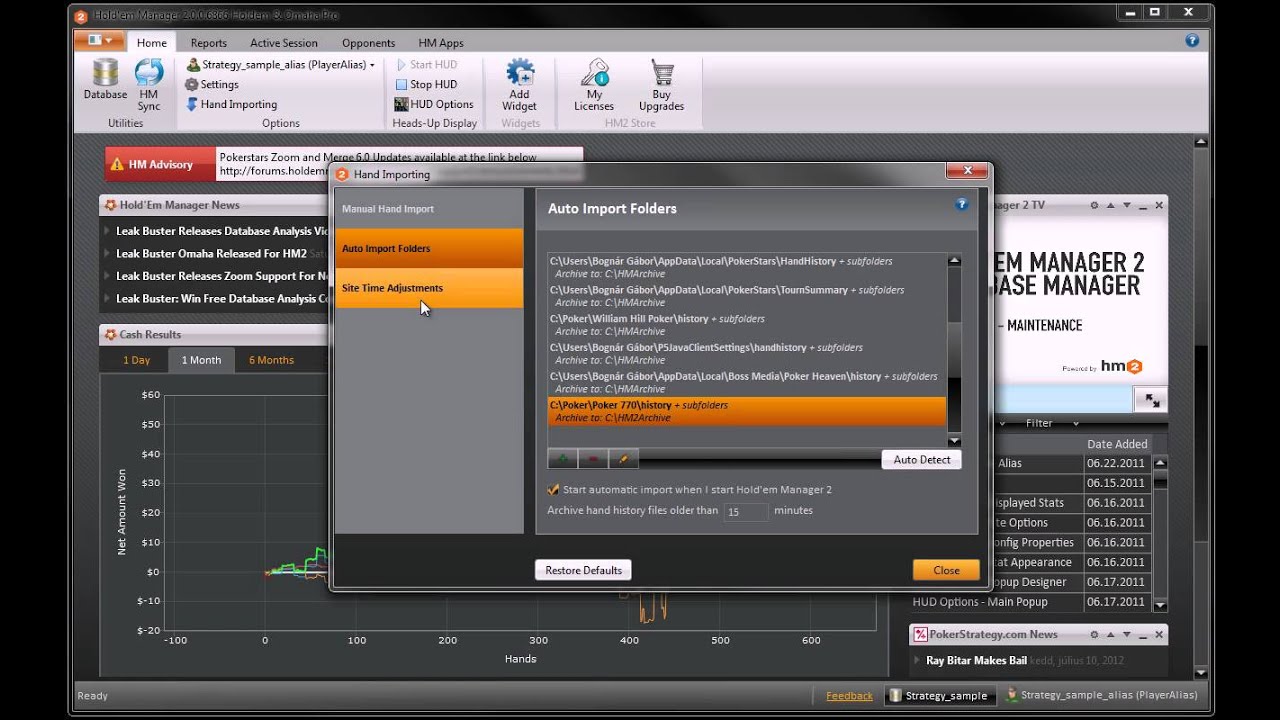Open Hand Importing from the ribbon
This screenshot has width=1280, height=720.
point(231,104)
